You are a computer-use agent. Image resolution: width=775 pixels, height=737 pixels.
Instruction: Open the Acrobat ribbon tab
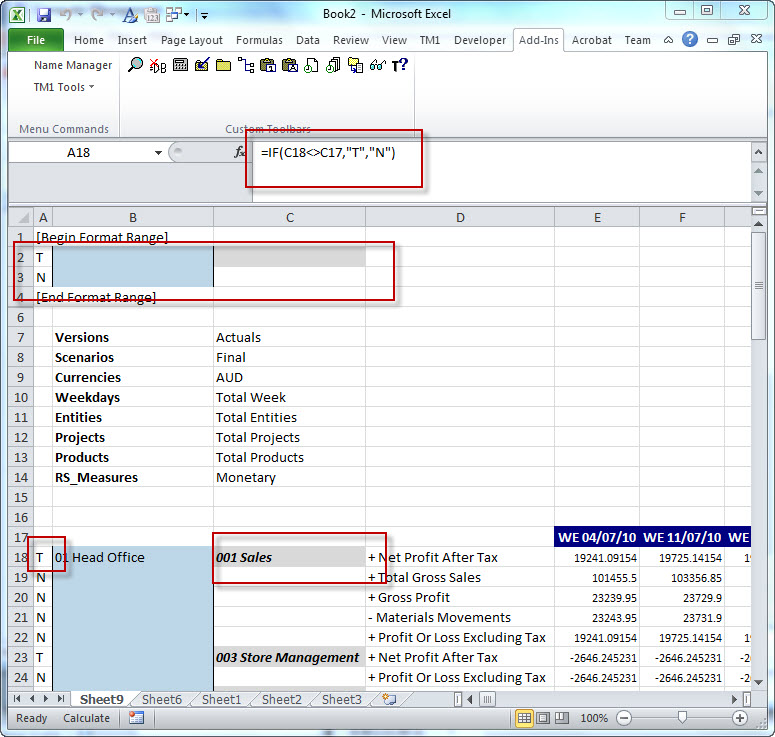[x=592, y=40]
